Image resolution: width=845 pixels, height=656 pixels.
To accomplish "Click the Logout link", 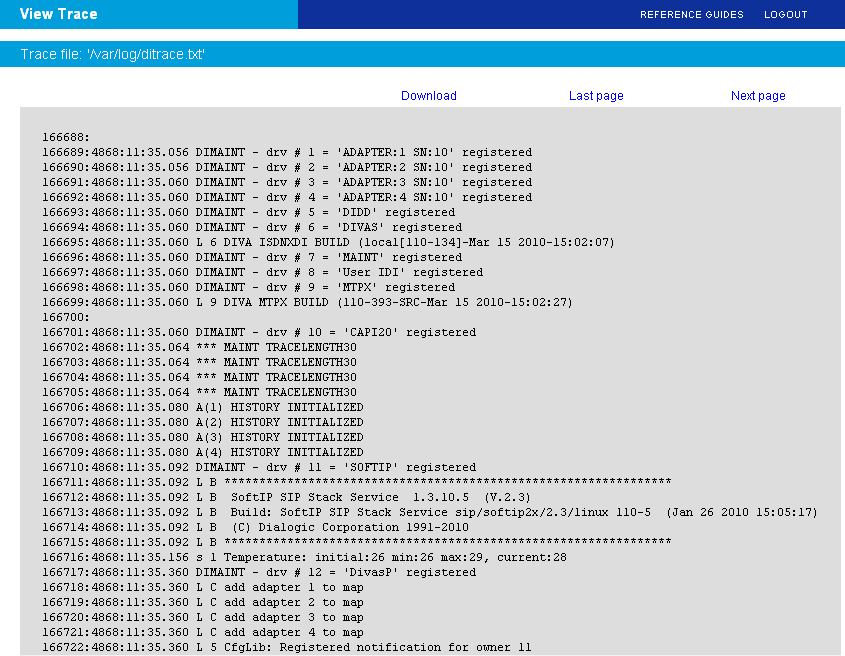I will (x=785, y=15).
